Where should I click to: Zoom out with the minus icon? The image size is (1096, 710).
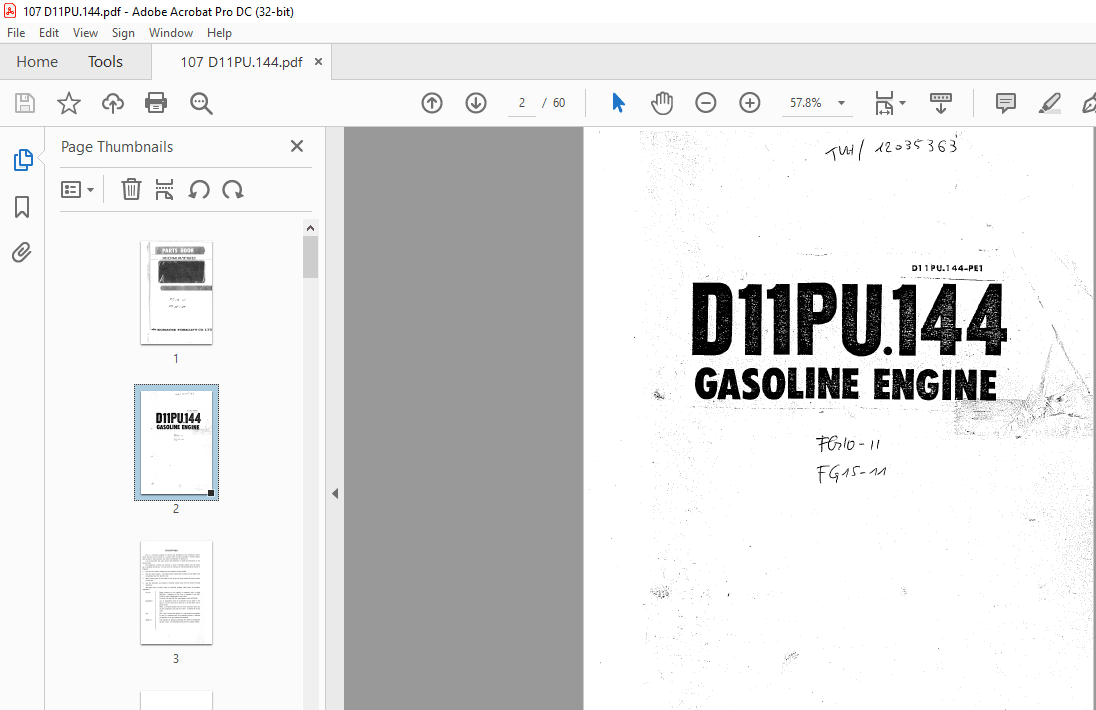coord(705,103)
